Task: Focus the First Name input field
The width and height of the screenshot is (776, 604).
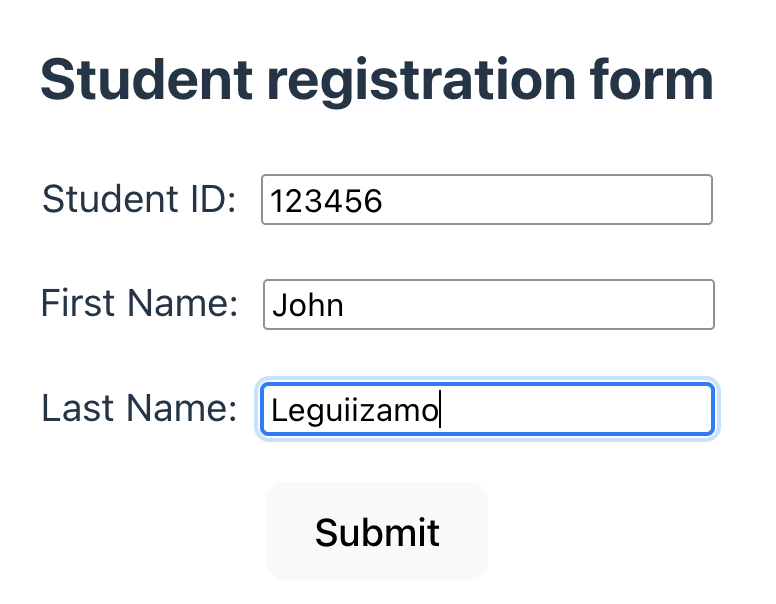Action: click(488, 304)
